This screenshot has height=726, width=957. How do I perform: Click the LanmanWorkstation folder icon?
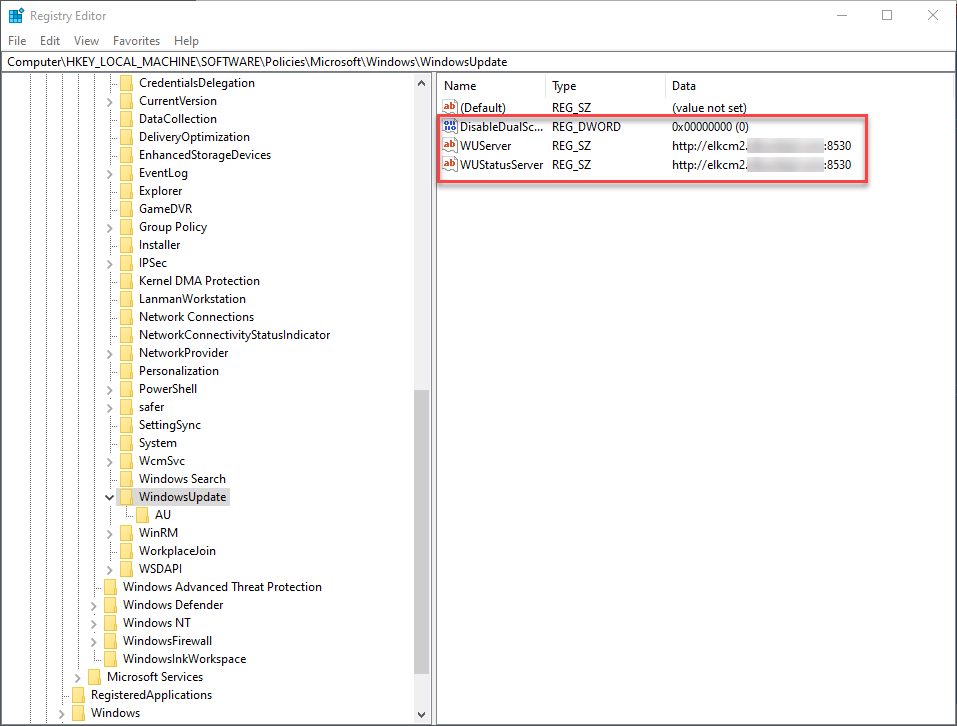[126, 299]
